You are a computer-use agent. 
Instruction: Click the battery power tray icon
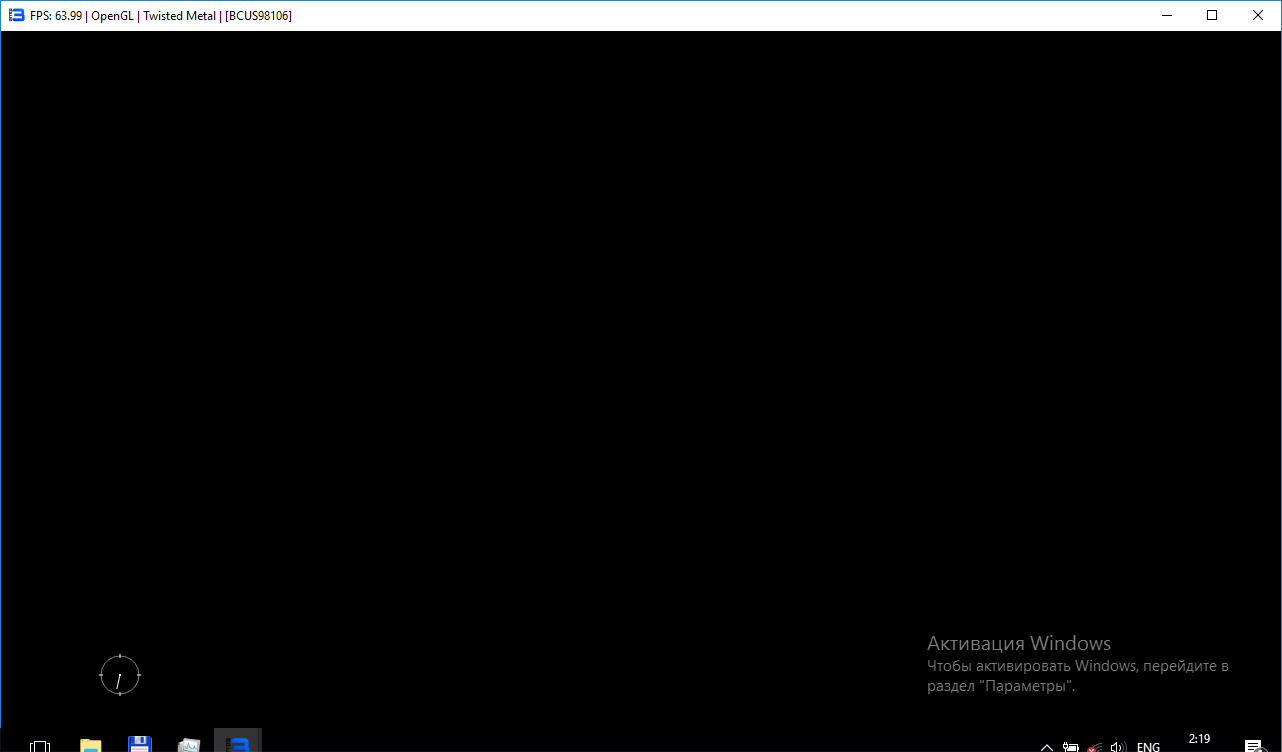coord(1071,746)
